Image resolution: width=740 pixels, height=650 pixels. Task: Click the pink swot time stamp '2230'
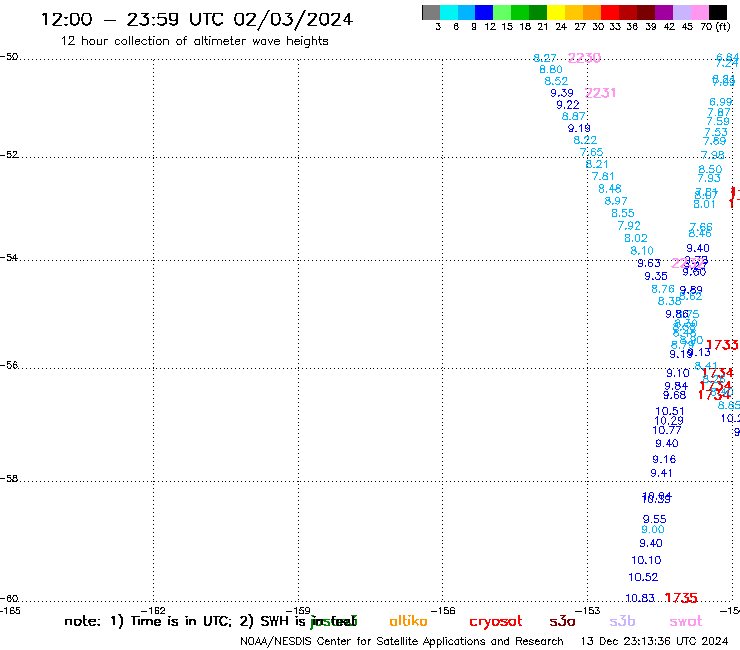(x=584, y=58)
